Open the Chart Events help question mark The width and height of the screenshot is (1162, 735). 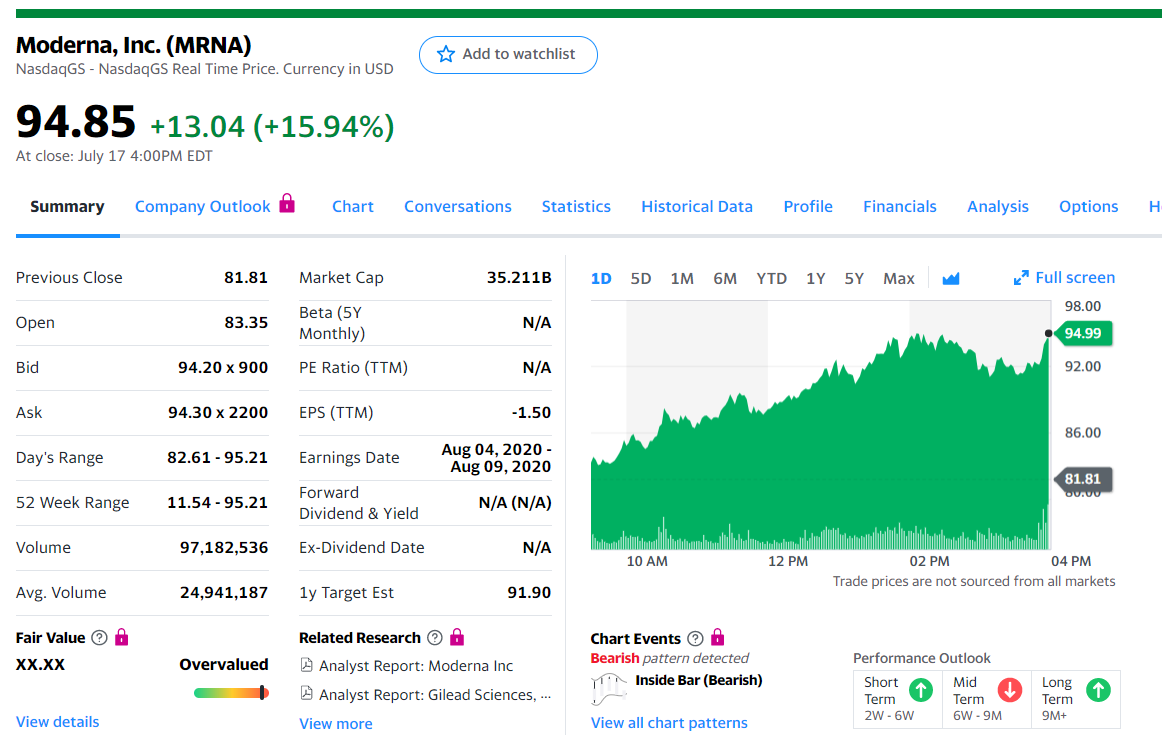695,639
